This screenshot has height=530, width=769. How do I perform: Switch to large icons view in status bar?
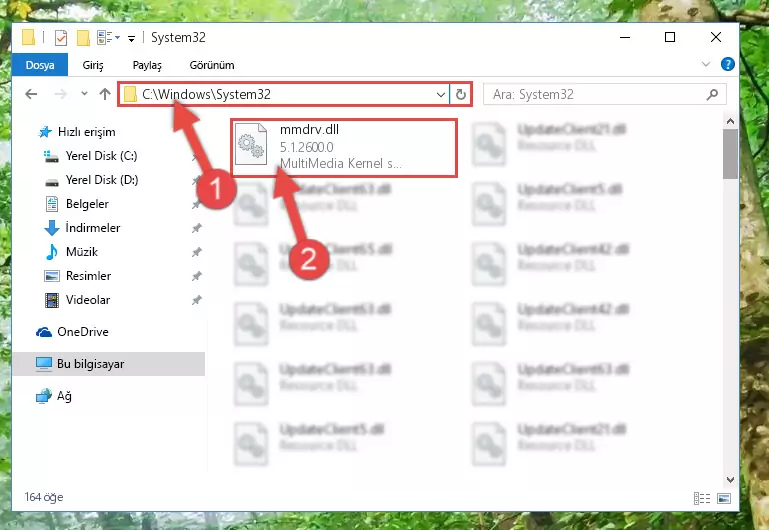click(724, 498)
